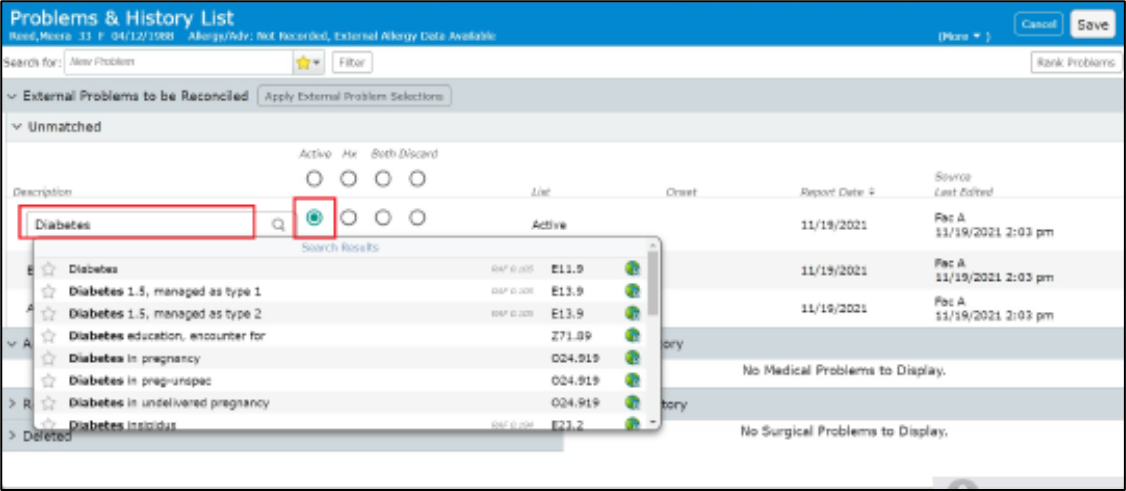Click Apply External Problem Selections button
The width and height of the screenshot is (1126, 491).
pos(355,97)
